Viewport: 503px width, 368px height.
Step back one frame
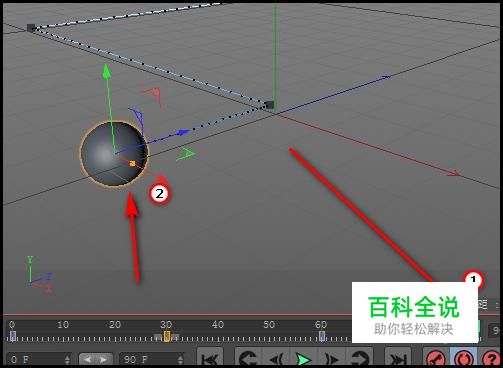click(x=276, y=359)
